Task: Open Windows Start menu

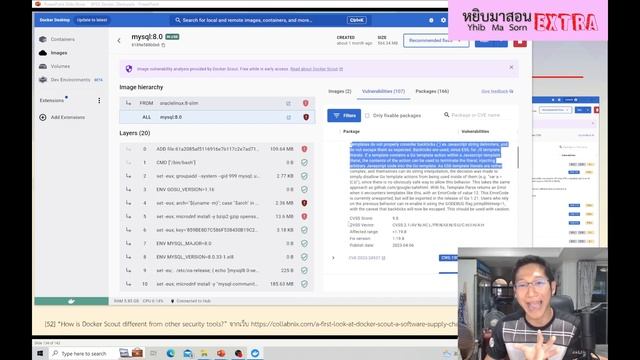Action: click(x=40, y=353)
